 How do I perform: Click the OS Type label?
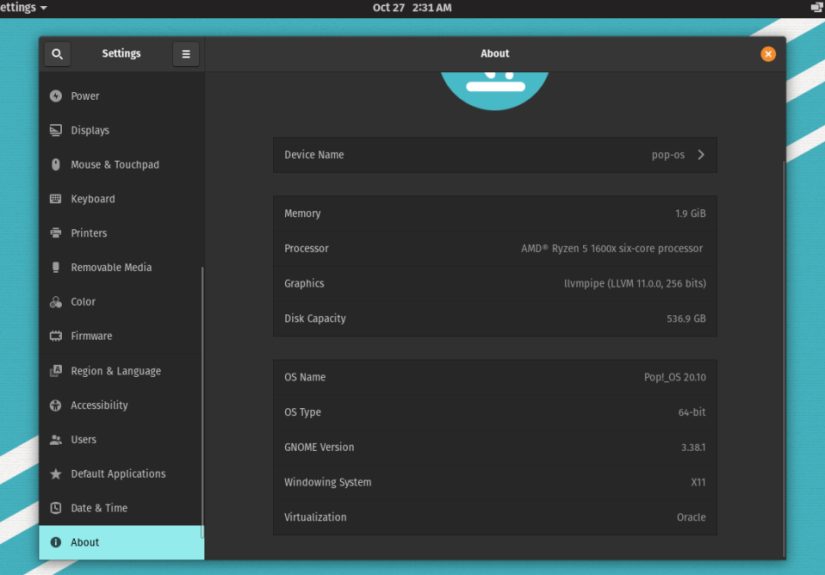[x=303, y=412]
